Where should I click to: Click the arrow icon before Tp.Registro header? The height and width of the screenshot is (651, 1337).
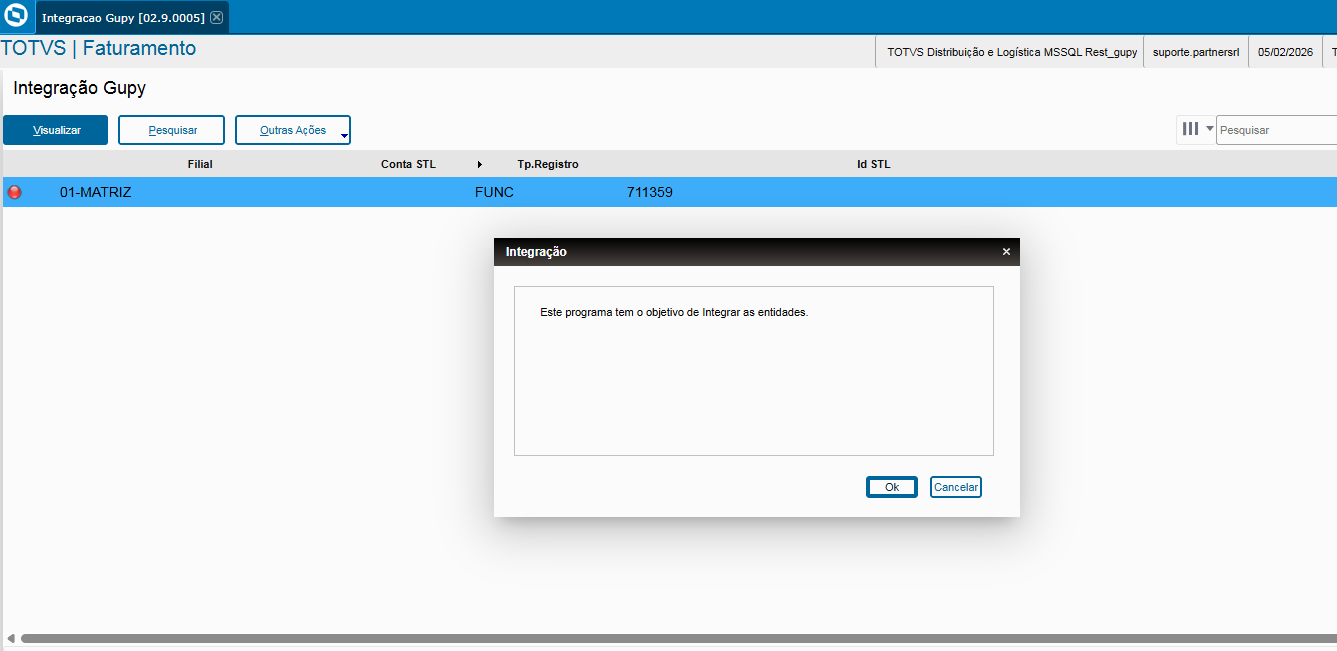pyautogui.click(x=480, y=164)
